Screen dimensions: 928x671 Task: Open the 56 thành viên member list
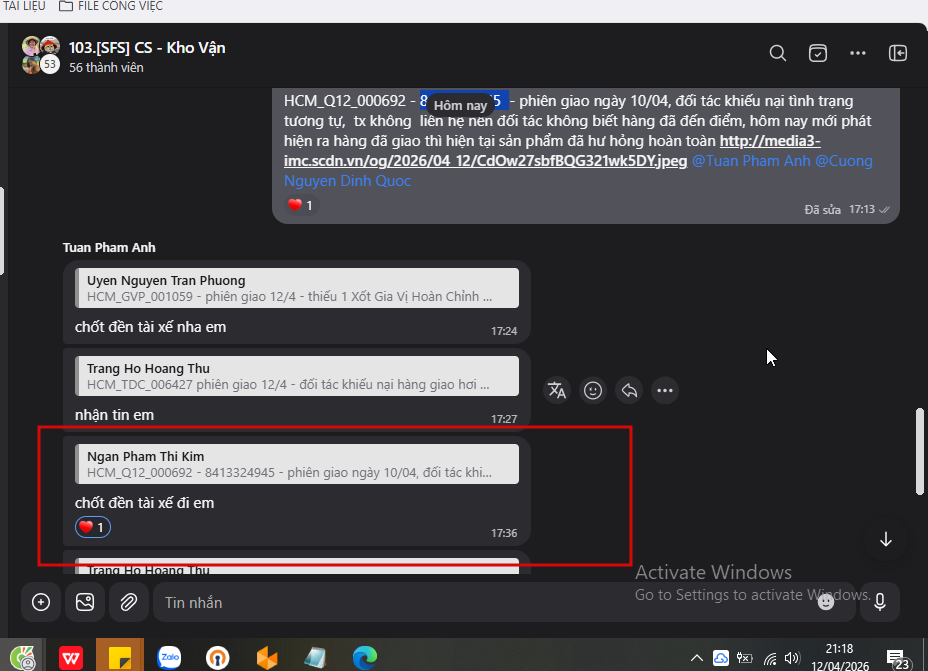(x=106, y=67)
